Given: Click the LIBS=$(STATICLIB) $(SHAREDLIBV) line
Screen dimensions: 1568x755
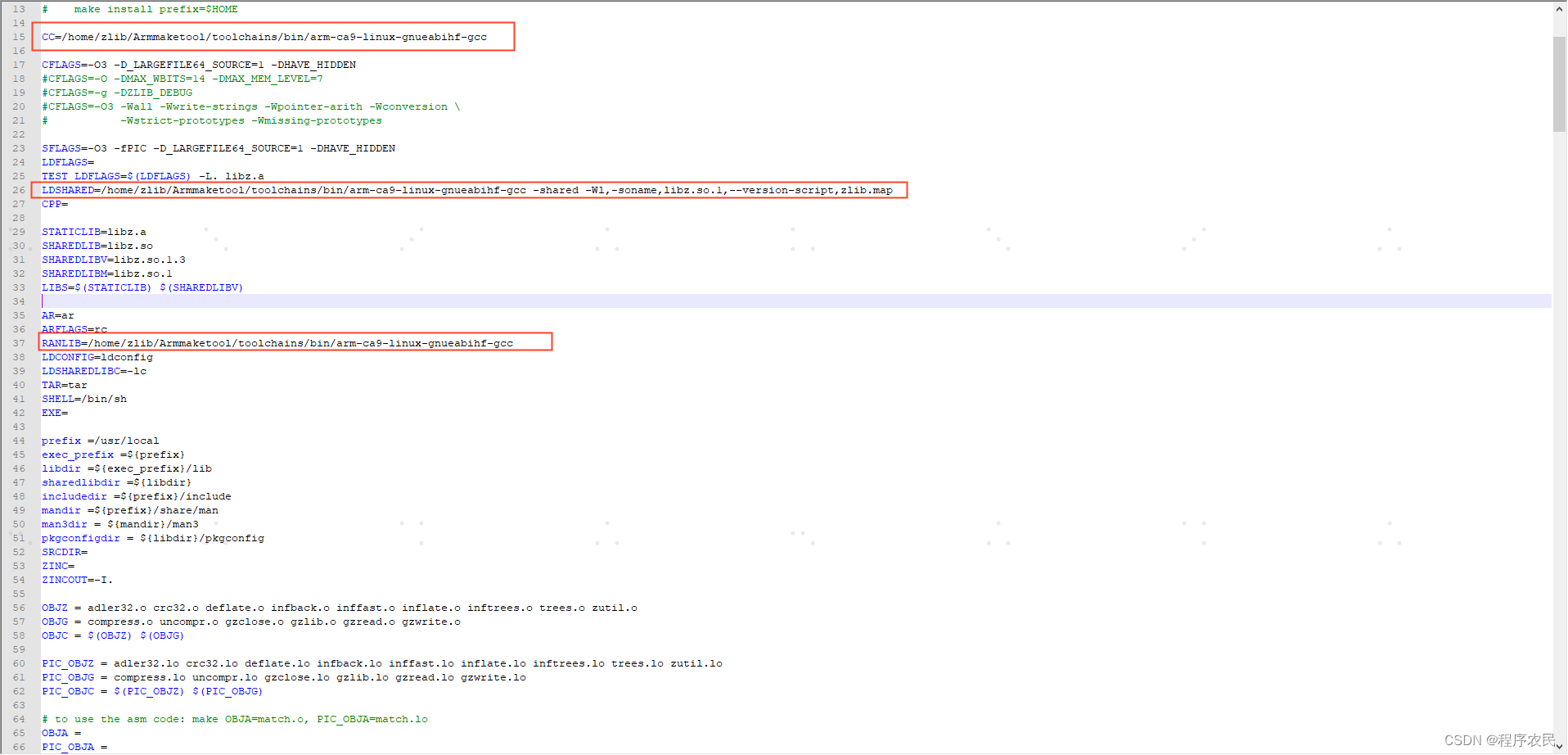Looking at the screenshot, I should tap(142, 287).
